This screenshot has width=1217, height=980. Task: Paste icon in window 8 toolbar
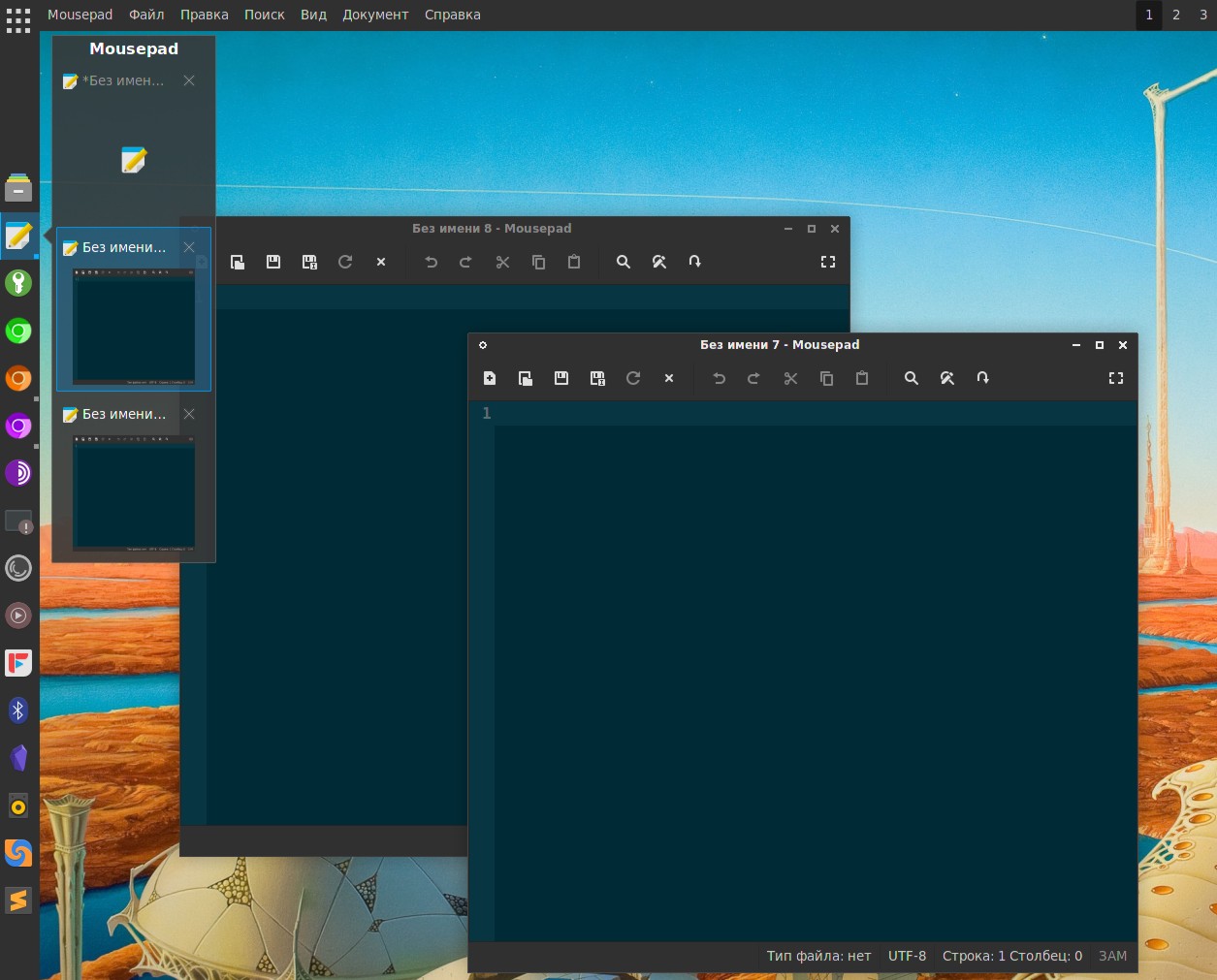tap(574, 262)
